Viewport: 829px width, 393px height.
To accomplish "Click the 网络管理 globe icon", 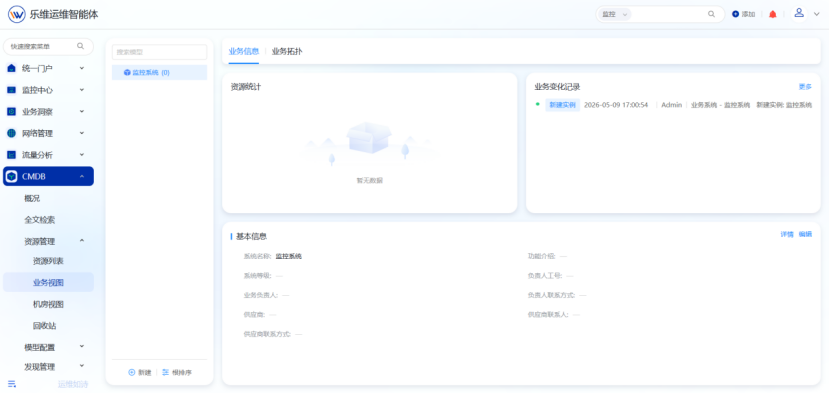I will click(x=11, y=133).
